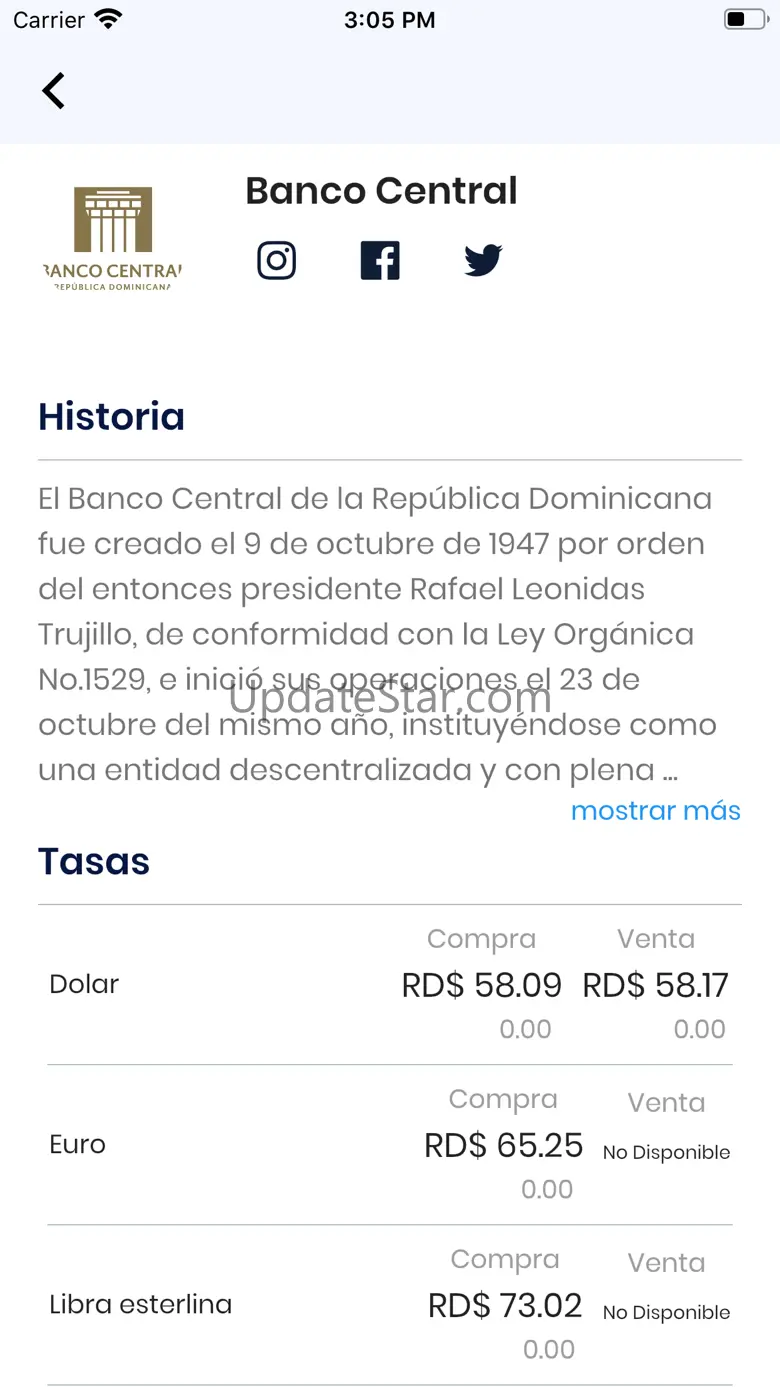Tap the Banco Central logo image
The width and height of the screenshot is (780, 1387).
[113, 238]
